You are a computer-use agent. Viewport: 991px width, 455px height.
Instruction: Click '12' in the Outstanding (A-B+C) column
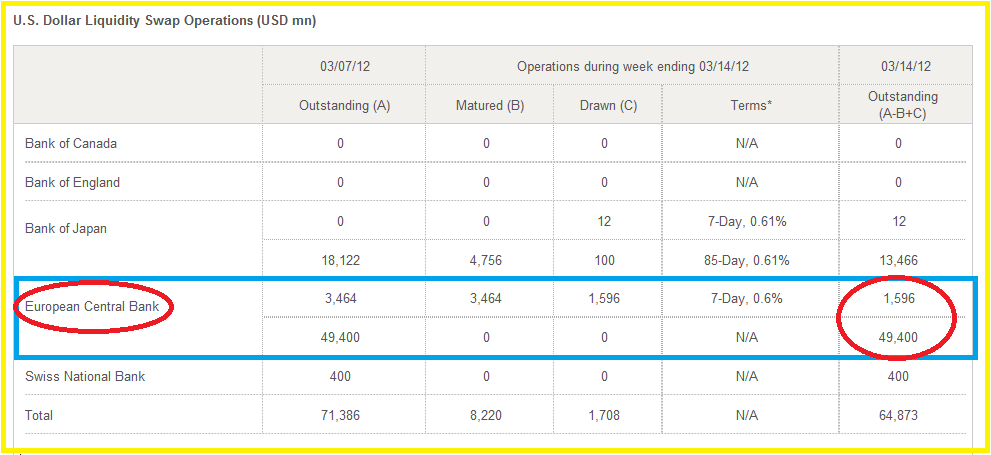click(x=899, y=222)
